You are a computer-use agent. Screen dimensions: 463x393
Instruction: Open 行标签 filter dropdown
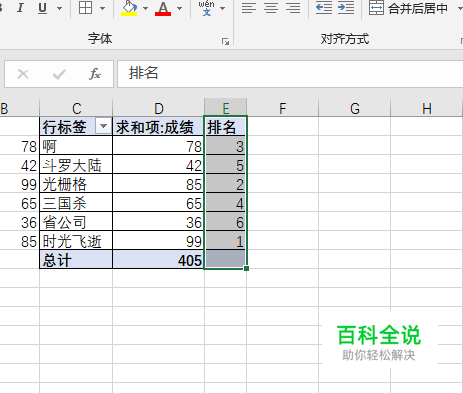[103, 126]
